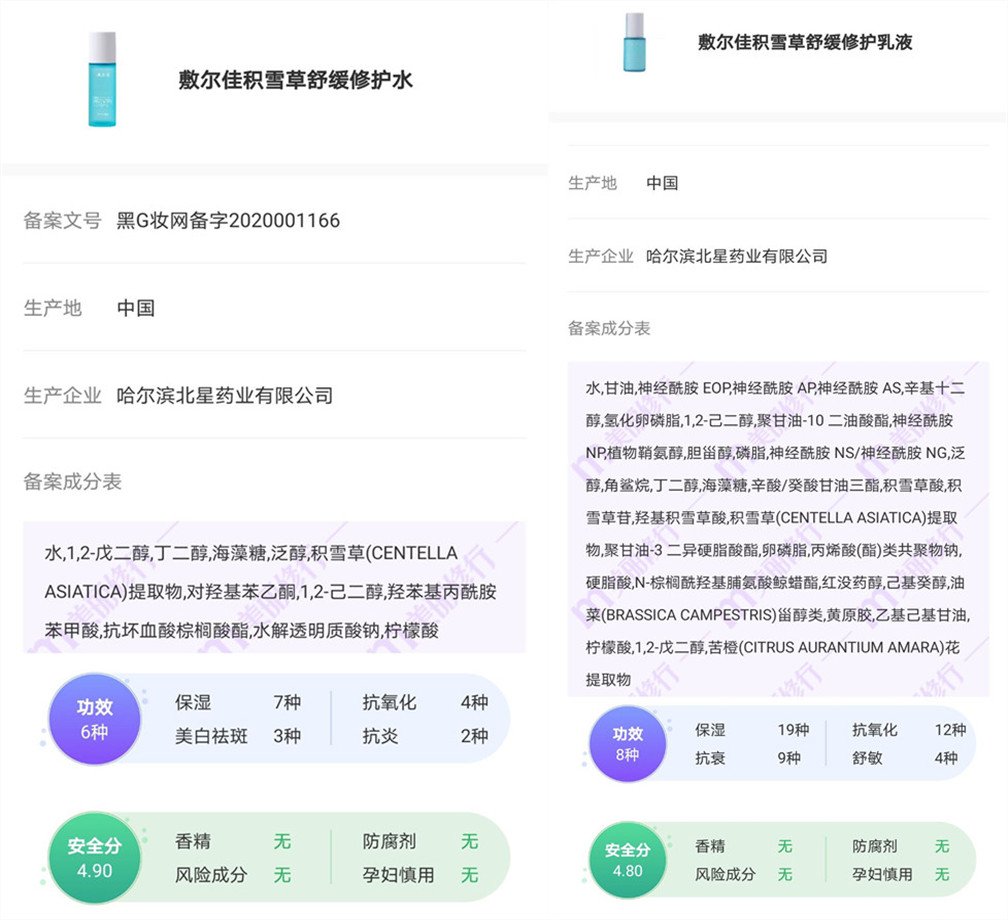Select the product title 敷尔佳积雪草舒缓修护乳液
Screen dimensions: 1008x920
(805, 42)
